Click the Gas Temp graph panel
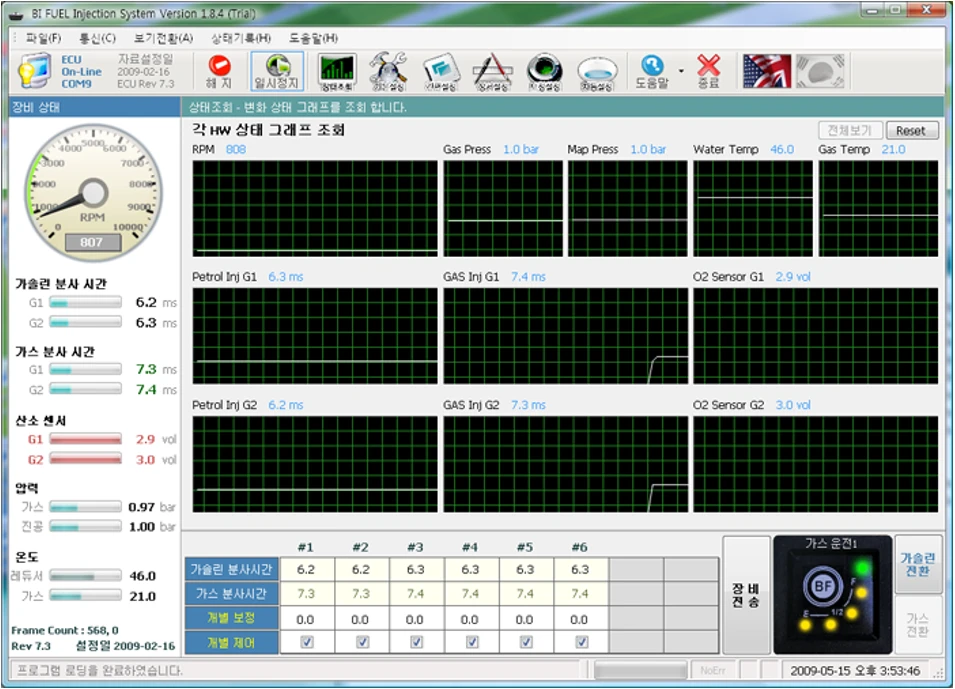 click(879, 208)
